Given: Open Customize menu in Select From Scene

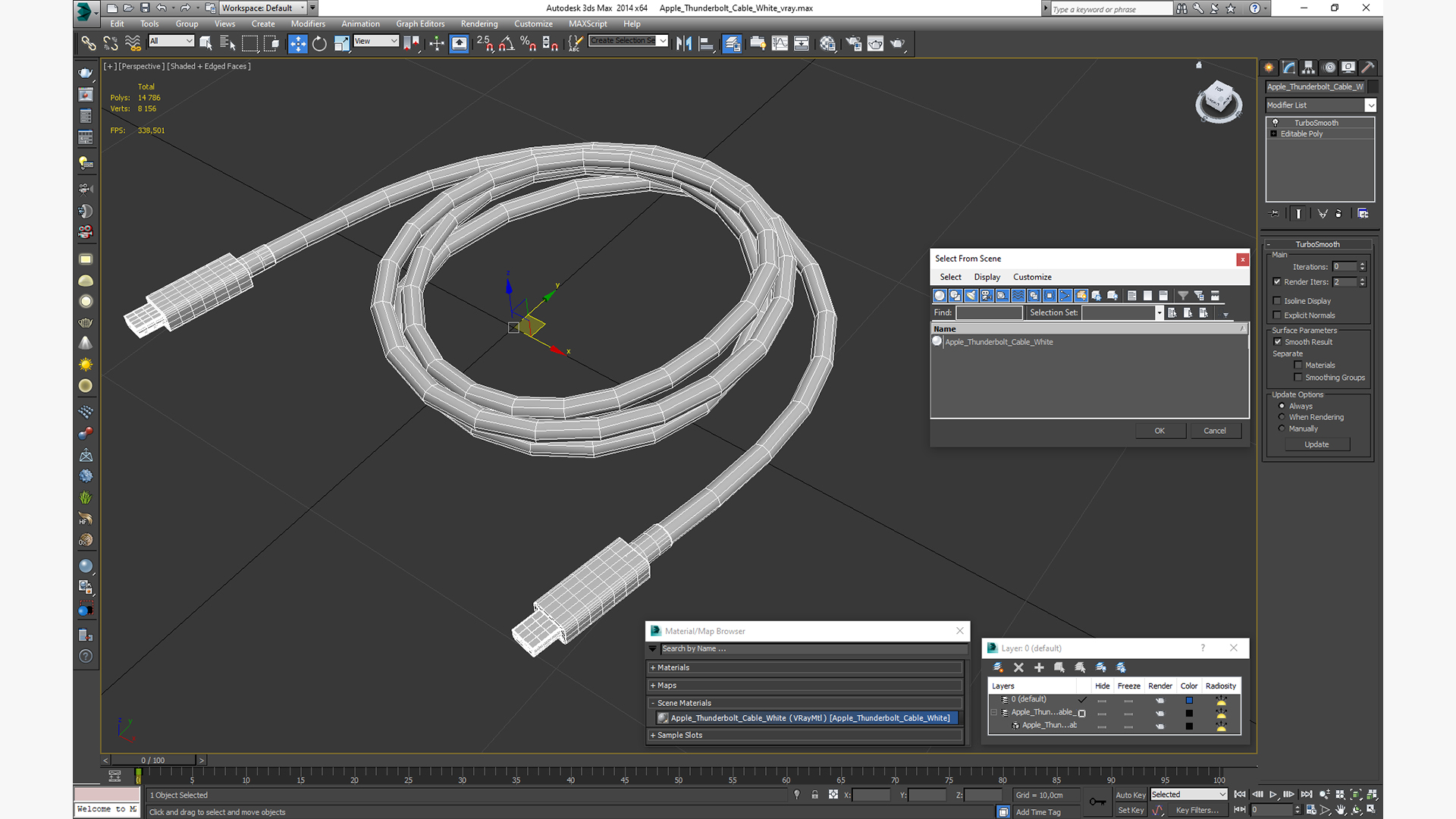Looking at the screenshot, I should click(1032, 277).
